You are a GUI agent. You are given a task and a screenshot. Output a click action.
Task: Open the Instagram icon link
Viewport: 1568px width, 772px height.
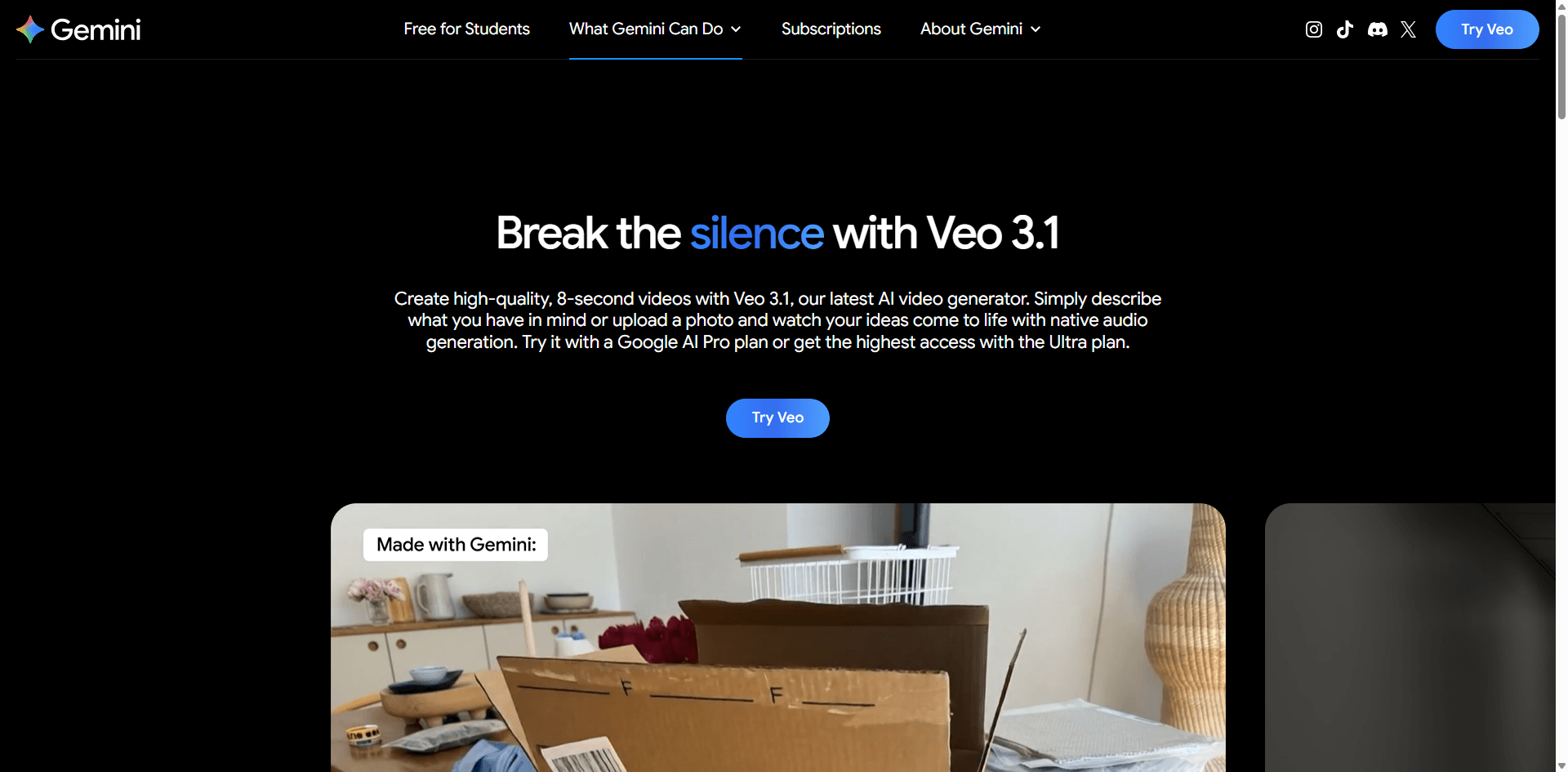coord(1313,29)
